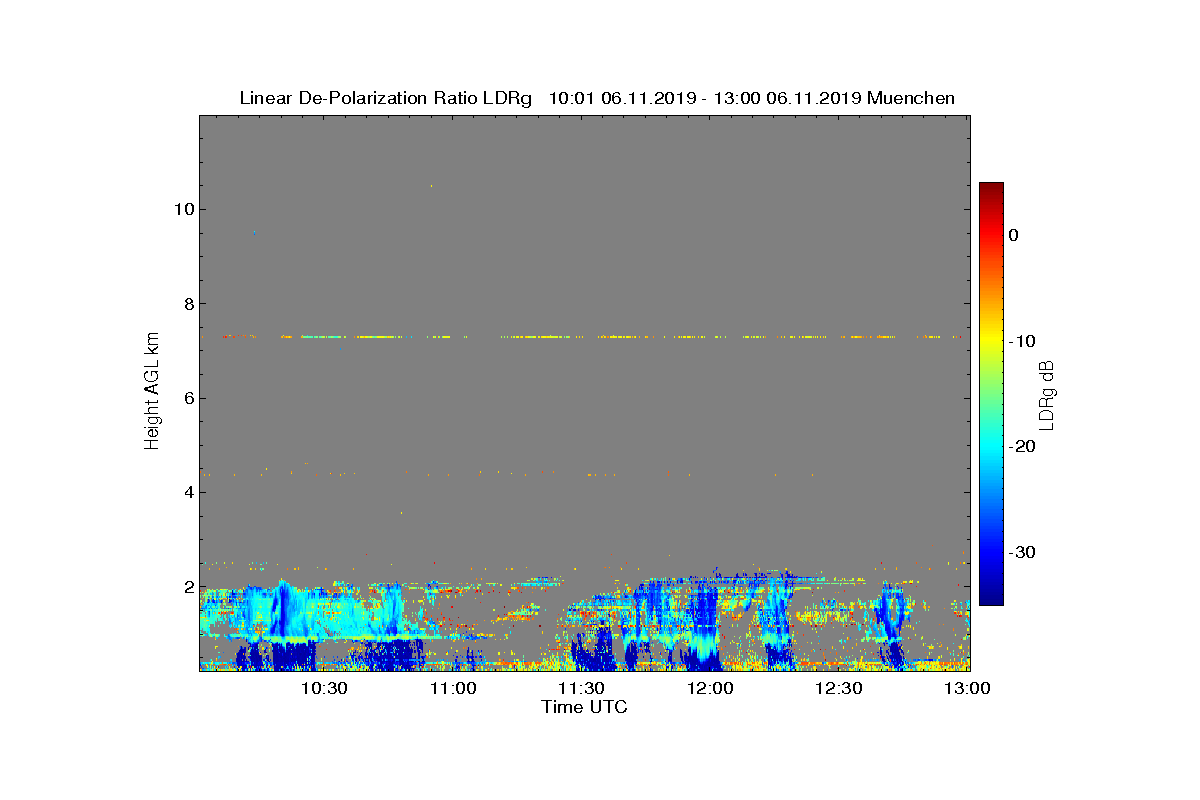
Task: Click the height tick label '6'
Action: pyautogui.click(x=188, y=398)
